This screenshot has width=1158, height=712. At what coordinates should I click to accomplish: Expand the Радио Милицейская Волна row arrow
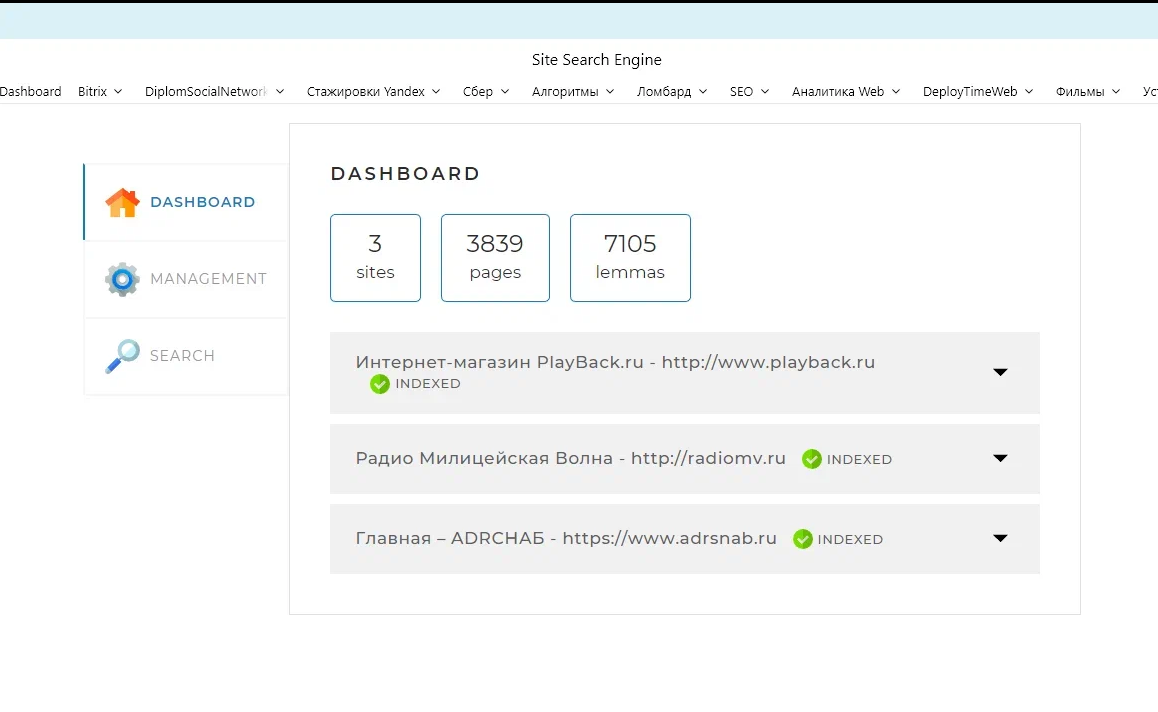1000,459
